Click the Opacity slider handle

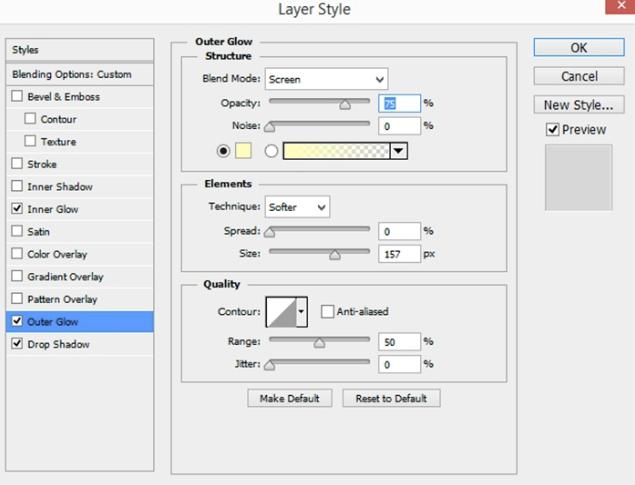[345, 105]
